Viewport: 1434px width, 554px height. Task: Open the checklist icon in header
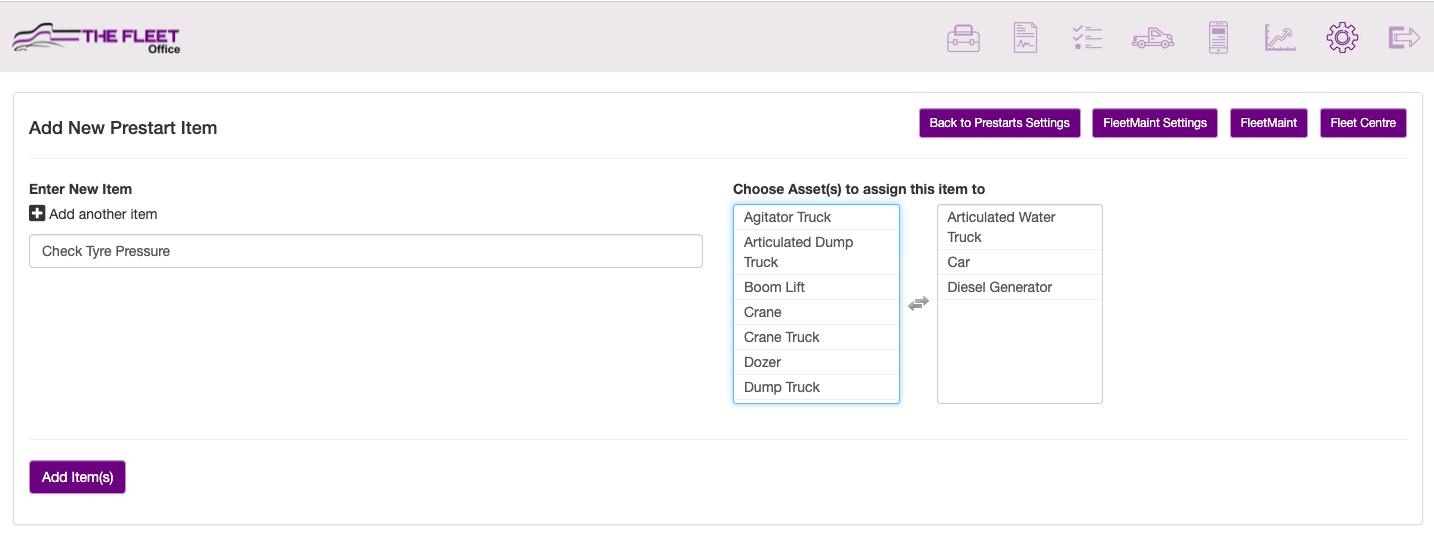pyautogui.click(x=1087, y=38)
